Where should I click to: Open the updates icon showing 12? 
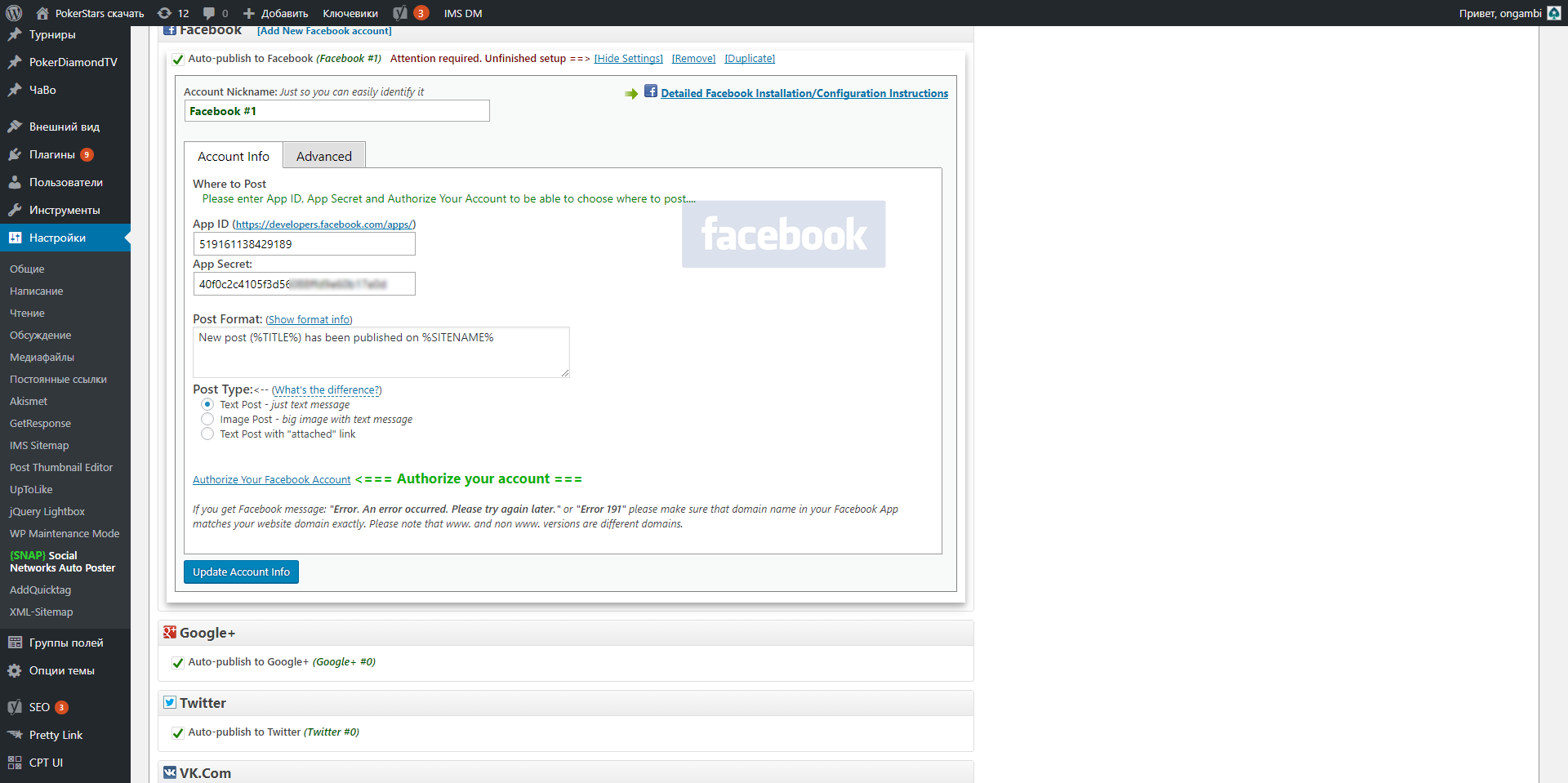tap(164, 13)
